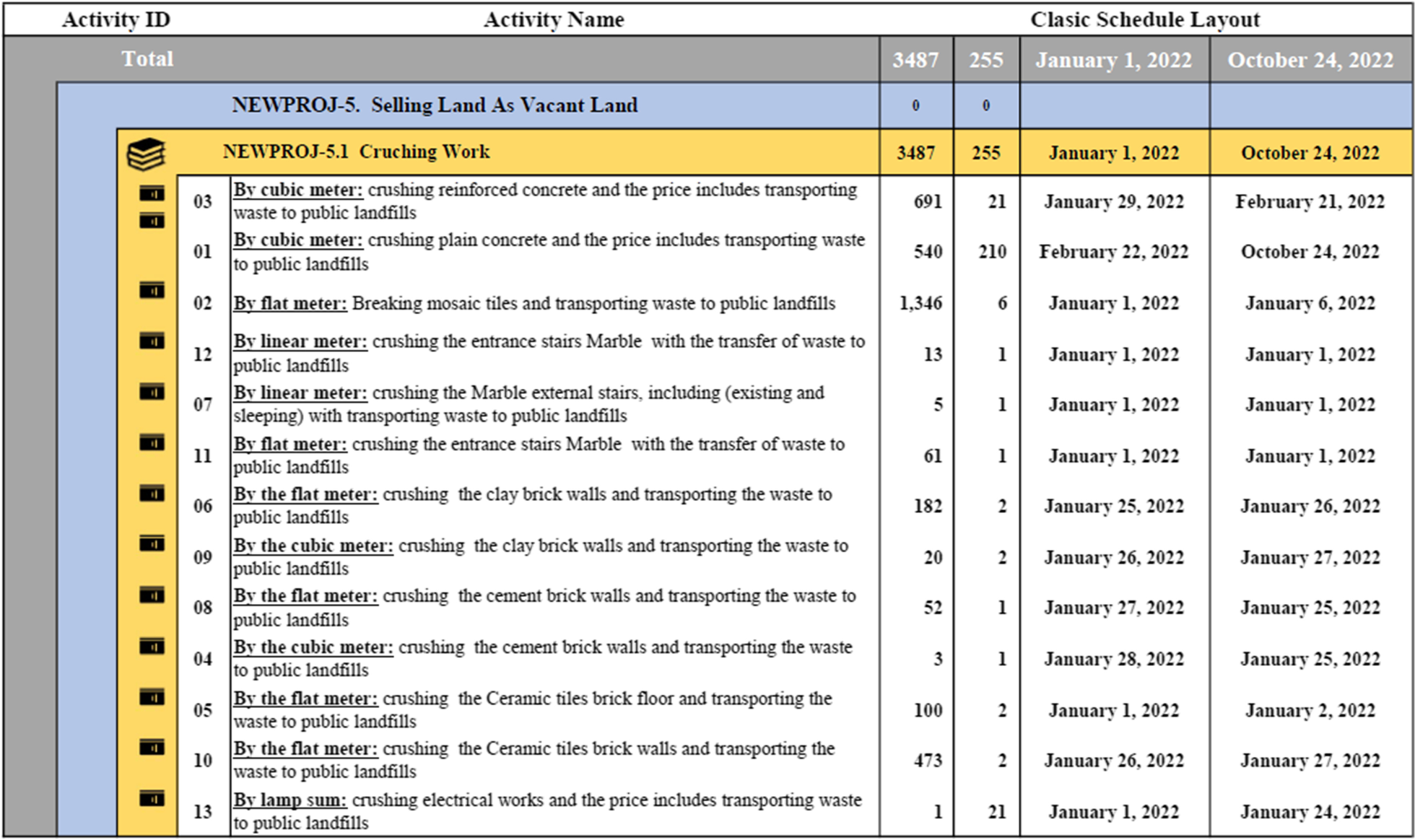Click the January 29, 2022 start date

tap(1114, 201)
